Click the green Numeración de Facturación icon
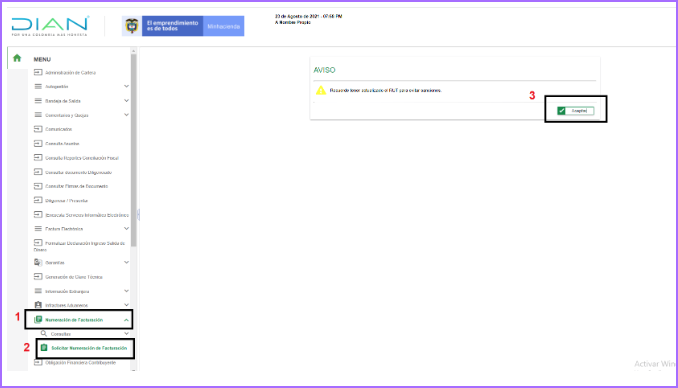The image size is (678, 388). click(x=38, y=320)
